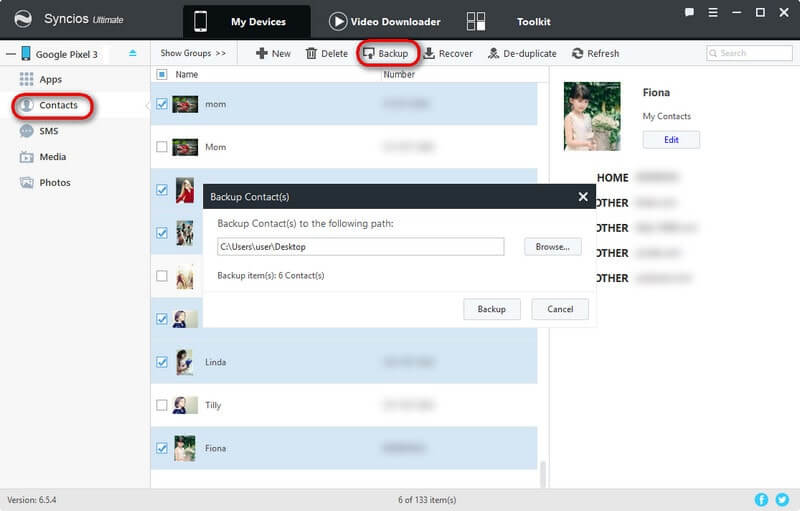
Task: Open the feedback message icon
Action: click(689, 12)
